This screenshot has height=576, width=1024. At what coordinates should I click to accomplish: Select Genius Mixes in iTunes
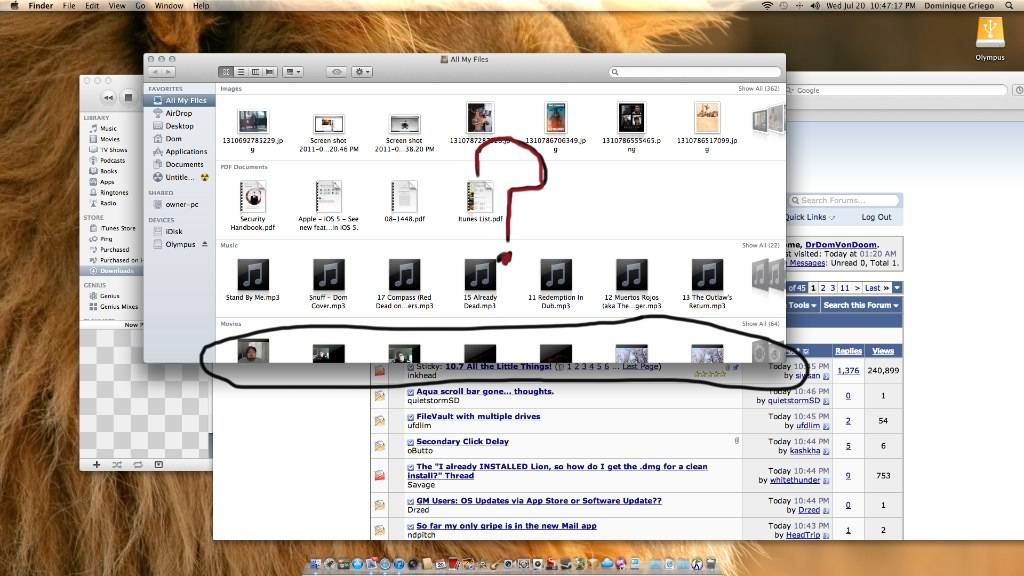point(119,307)
